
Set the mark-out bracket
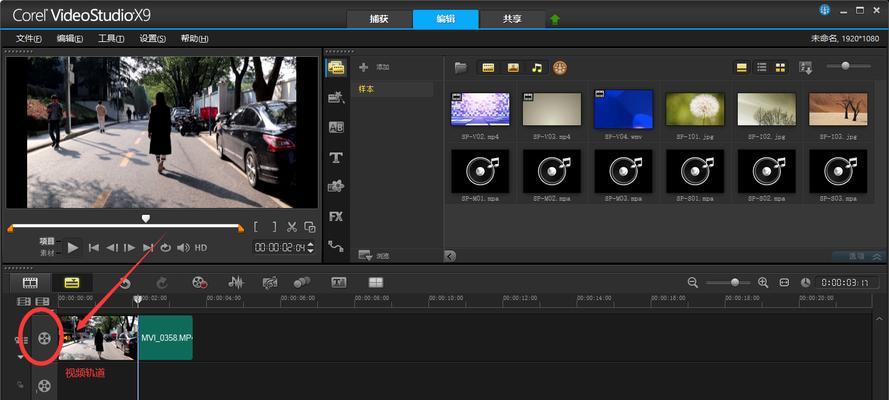274,227
